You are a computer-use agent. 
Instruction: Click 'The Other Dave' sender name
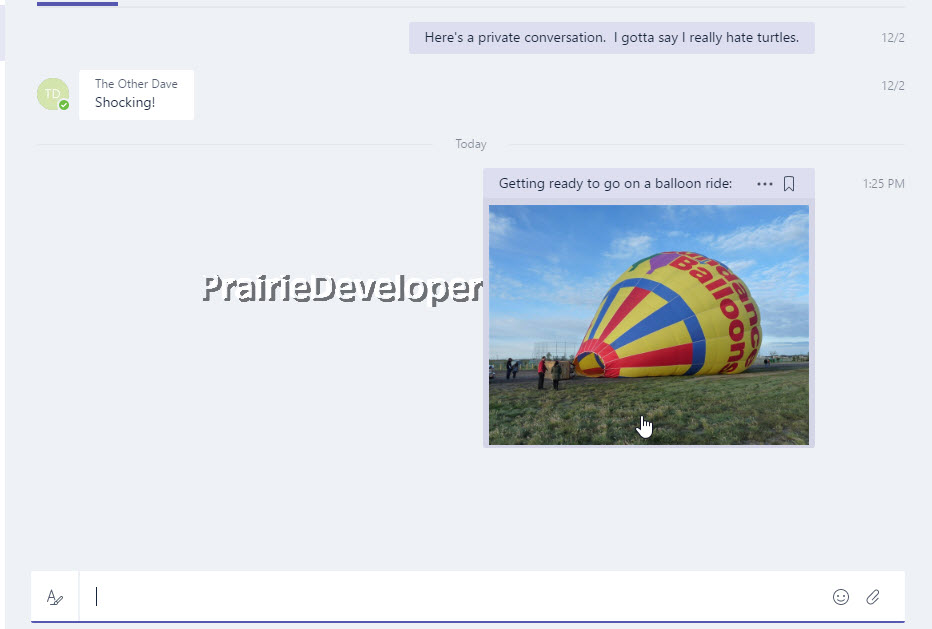136,84
